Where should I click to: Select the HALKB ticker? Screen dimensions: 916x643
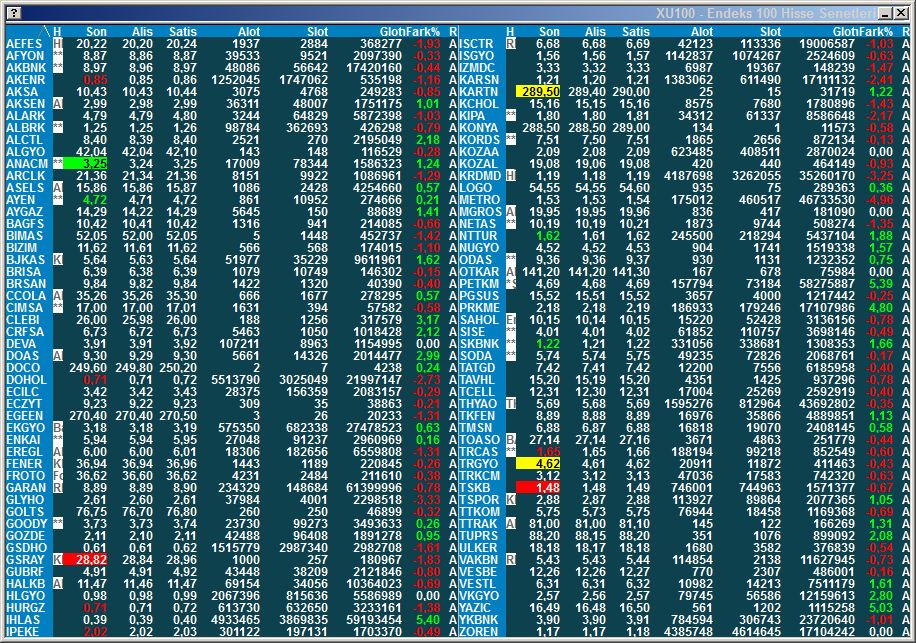click(25, 583)
